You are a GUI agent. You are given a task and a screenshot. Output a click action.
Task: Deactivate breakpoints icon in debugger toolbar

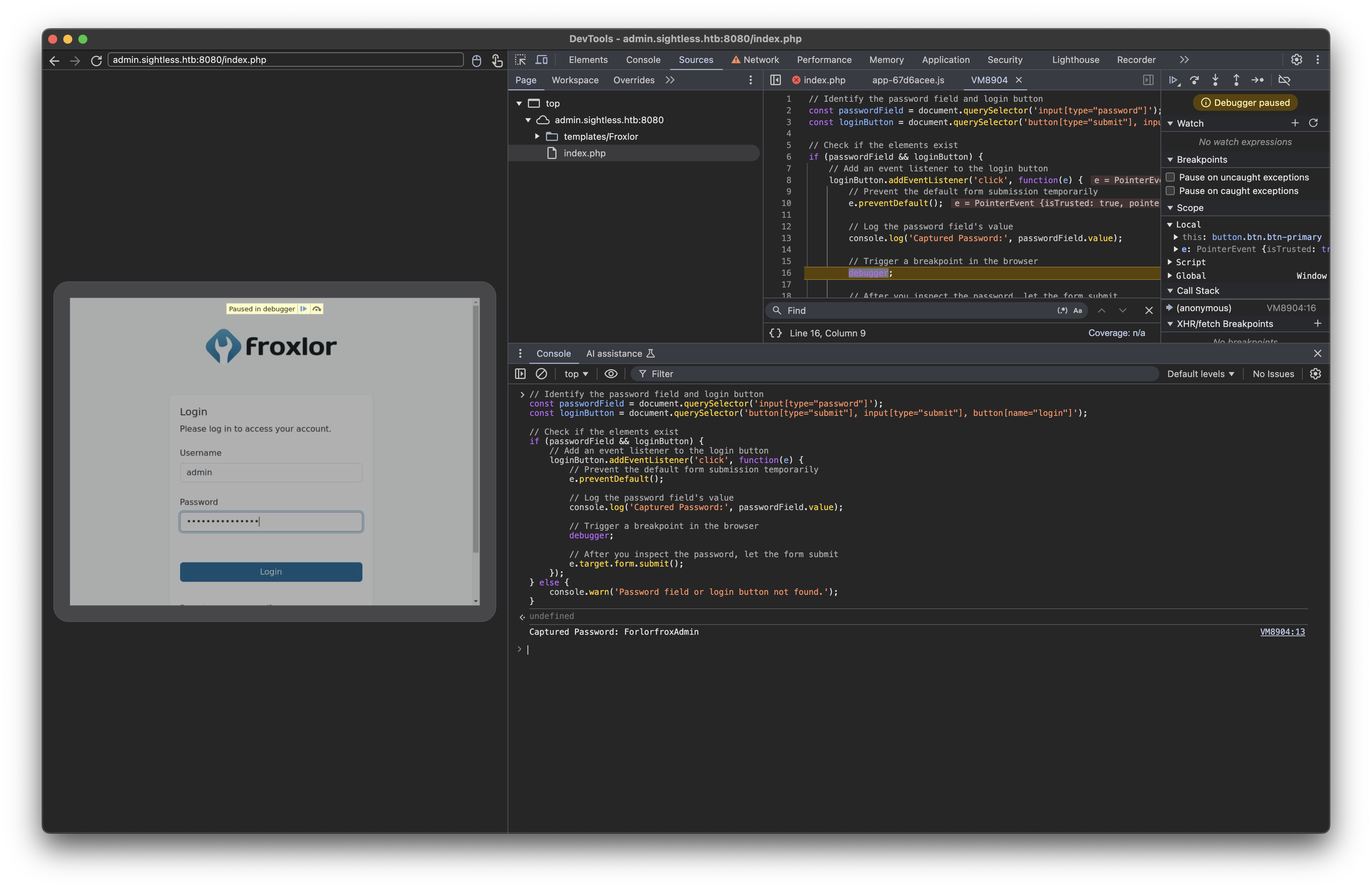click(1284, 80)
